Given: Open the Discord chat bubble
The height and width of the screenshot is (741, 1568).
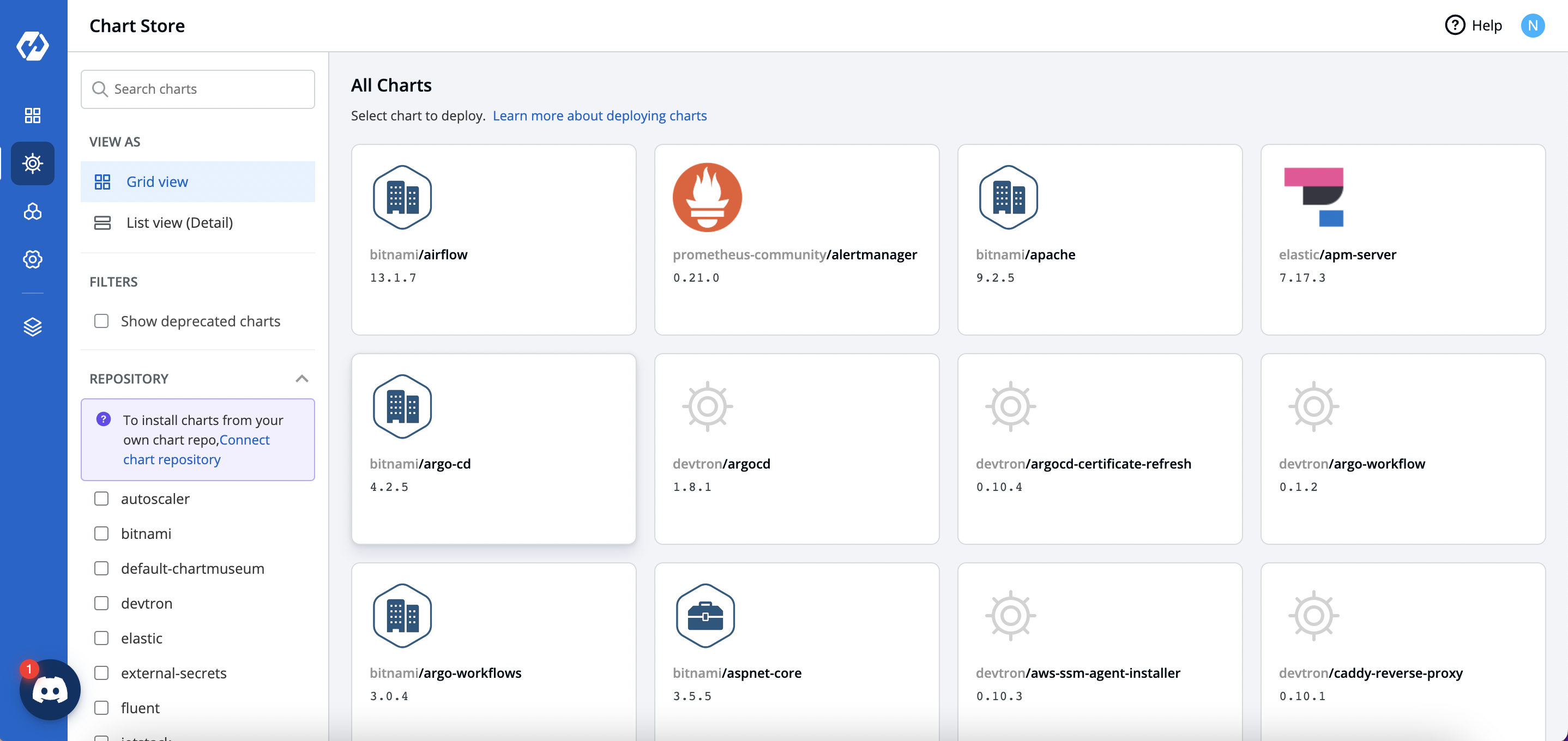Looking at the screenshot, I should pos(50,690).
